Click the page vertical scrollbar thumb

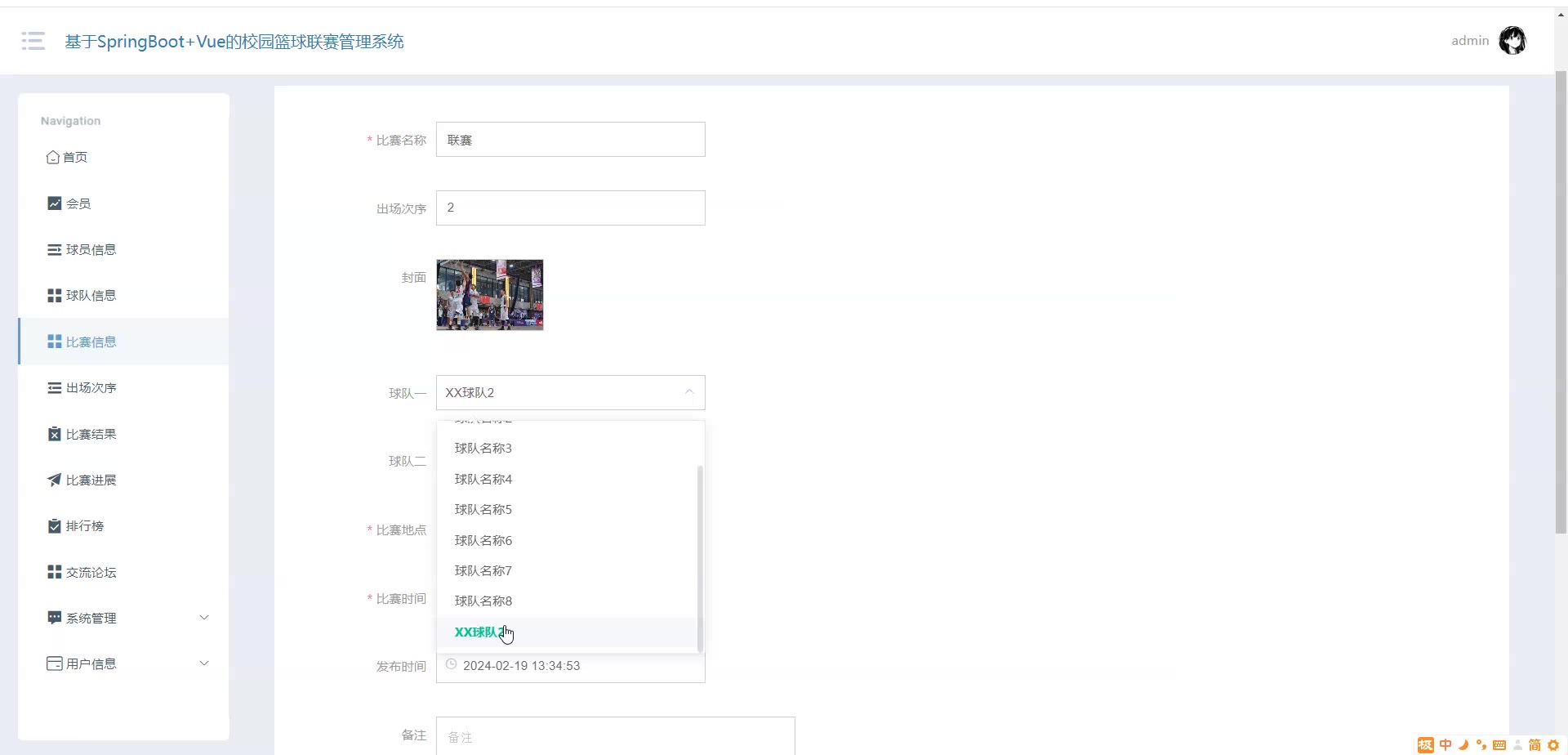click(1561, 302)
